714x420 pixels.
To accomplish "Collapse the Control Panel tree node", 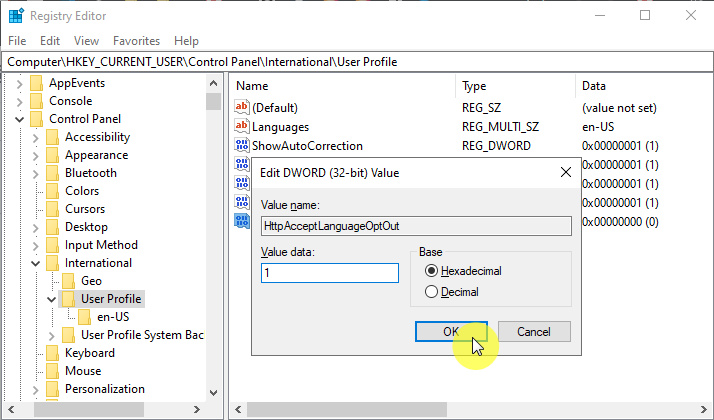I will (20, 119).
